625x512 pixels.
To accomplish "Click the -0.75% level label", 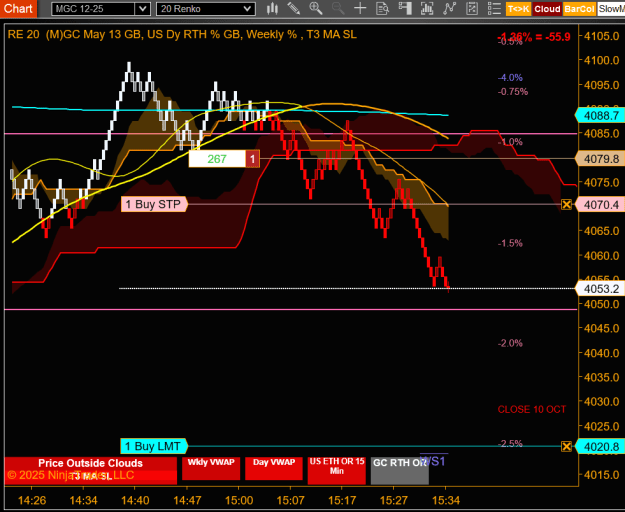I will tap(513, 92).
